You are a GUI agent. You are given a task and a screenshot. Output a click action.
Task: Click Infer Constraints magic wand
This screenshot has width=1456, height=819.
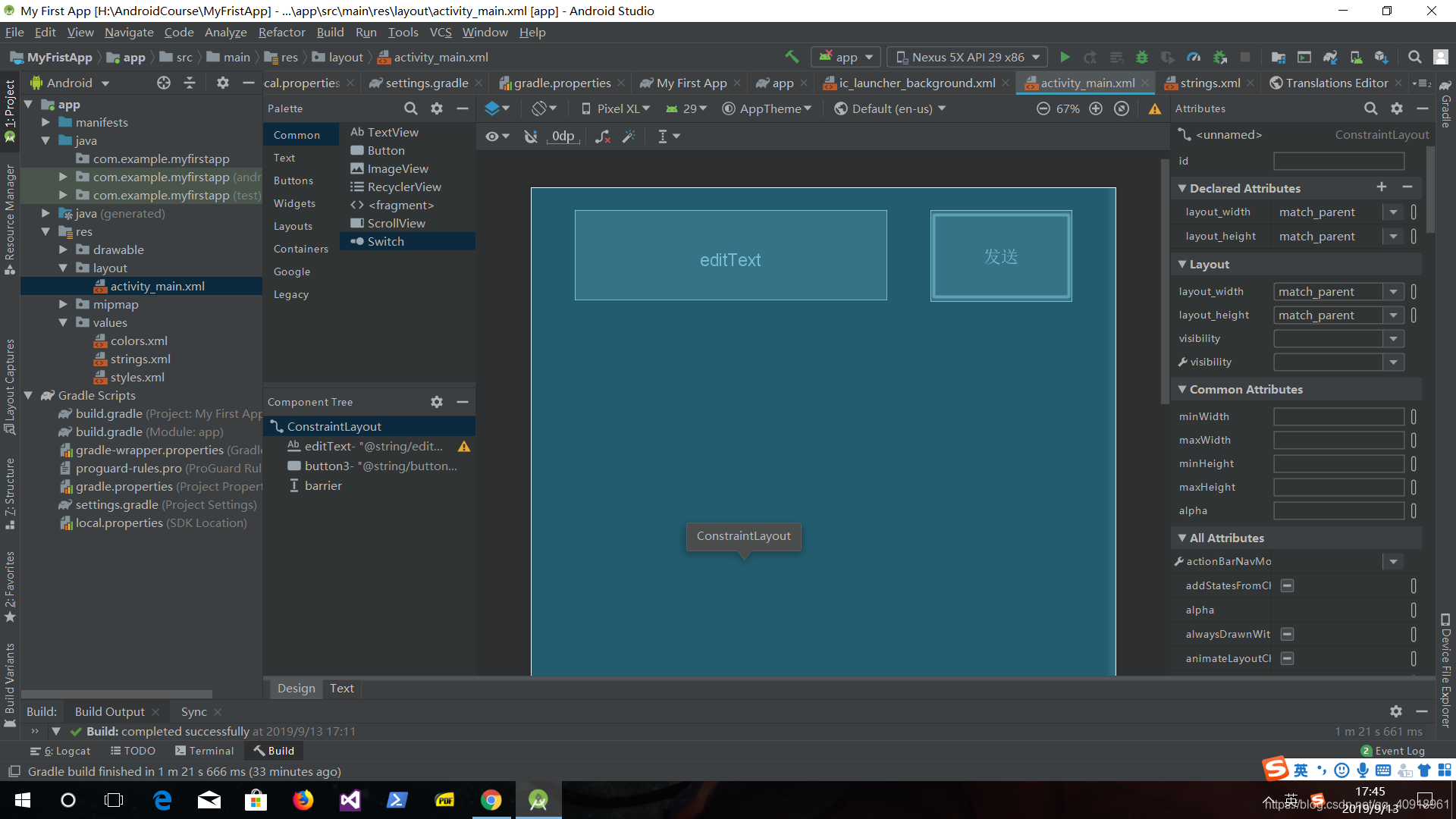[x=629, y=136]
